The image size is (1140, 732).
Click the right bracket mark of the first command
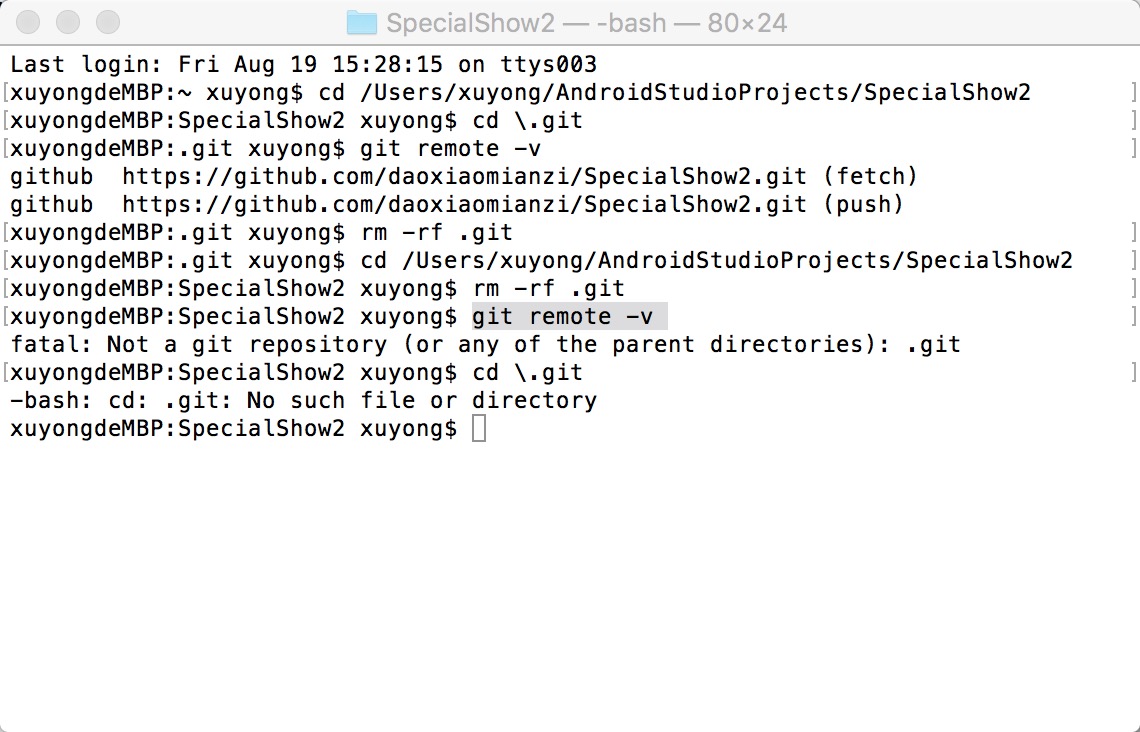(x=1133, y=92)
